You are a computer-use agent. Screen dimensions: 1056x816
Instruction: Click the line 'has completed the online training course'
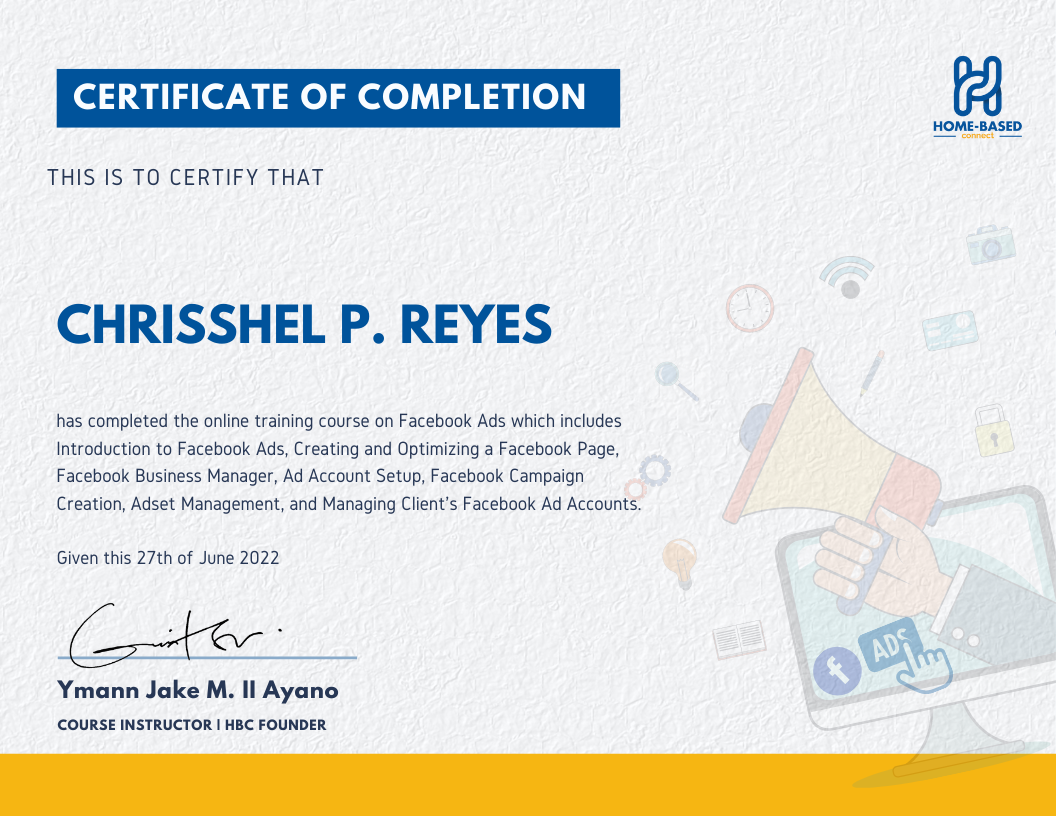pos(339,421)
